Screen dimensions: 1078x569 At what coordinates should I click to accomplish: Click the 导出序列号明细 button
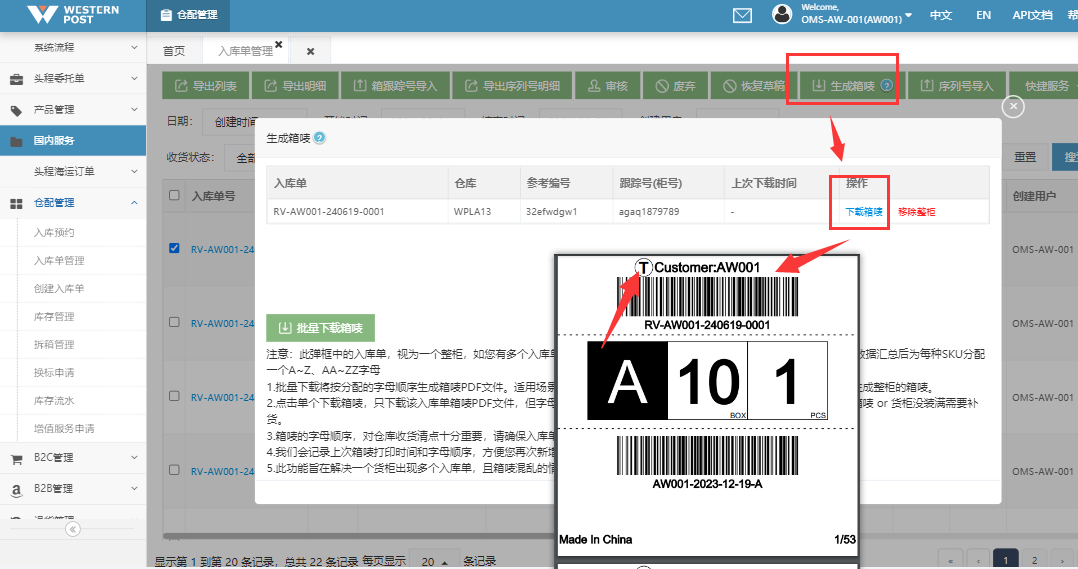(x=512, y=86)
